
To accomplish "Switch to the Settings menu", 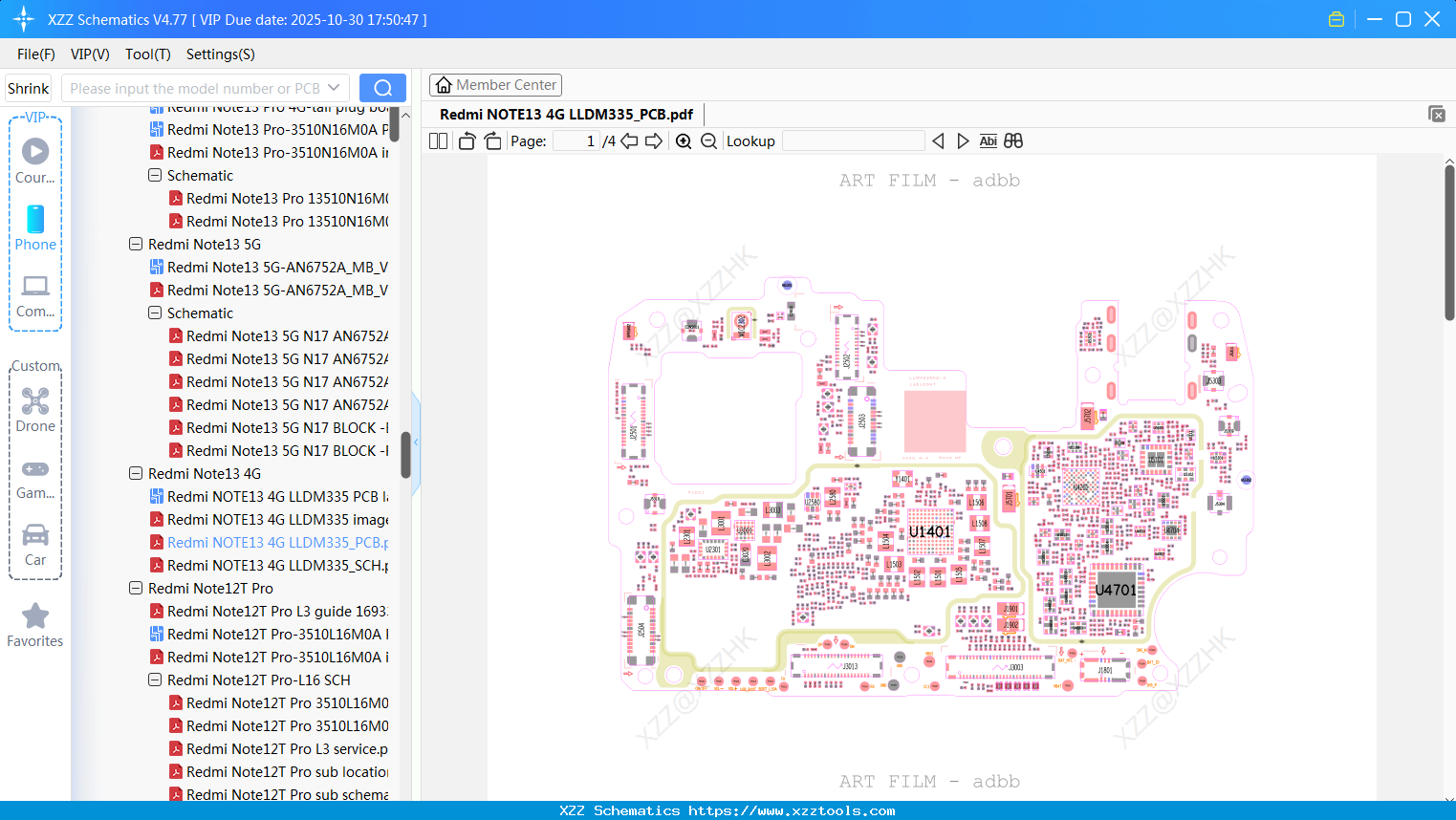I will (220, 54).
